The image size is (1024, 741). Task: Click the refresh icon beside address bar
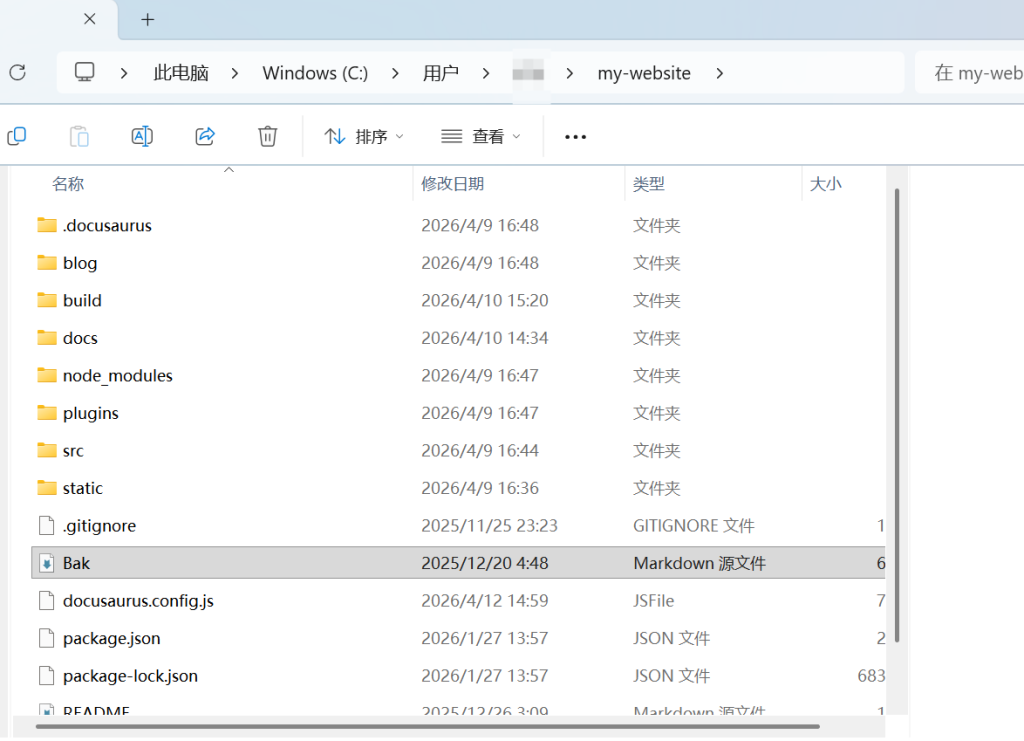17,72
